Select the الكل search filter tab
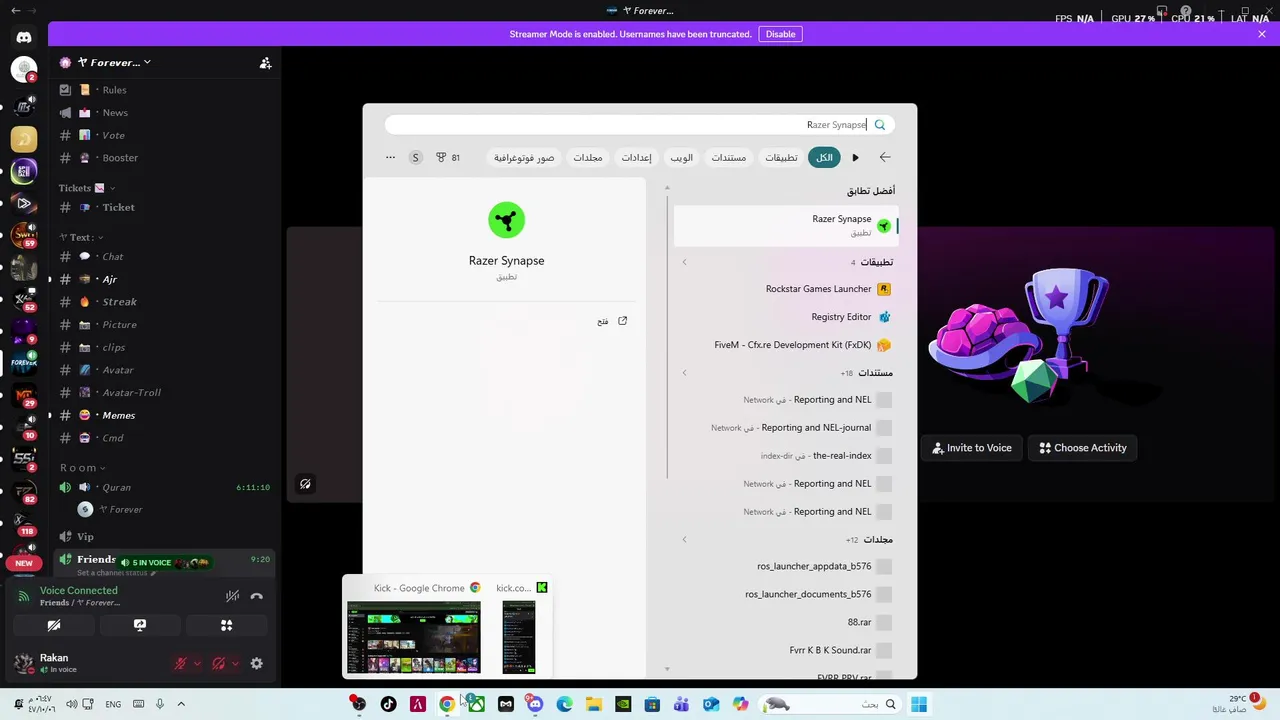This screenshot has width=1280, height=720. click(x=824, y=157)
